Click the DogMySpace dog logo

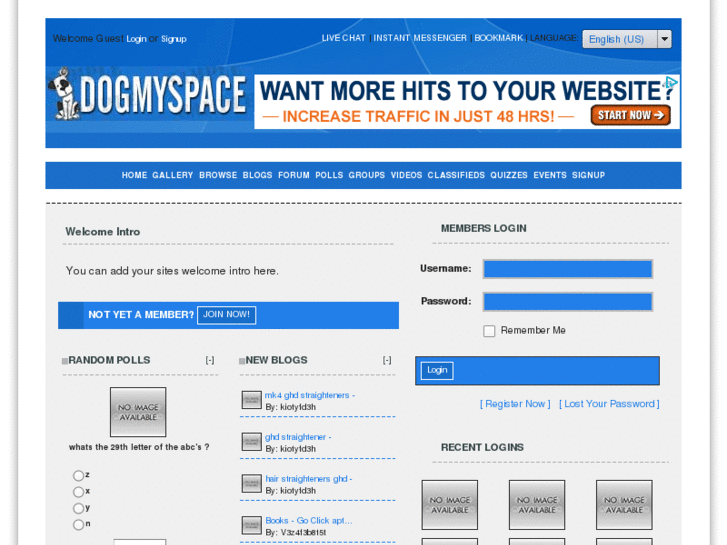(147, 95)
